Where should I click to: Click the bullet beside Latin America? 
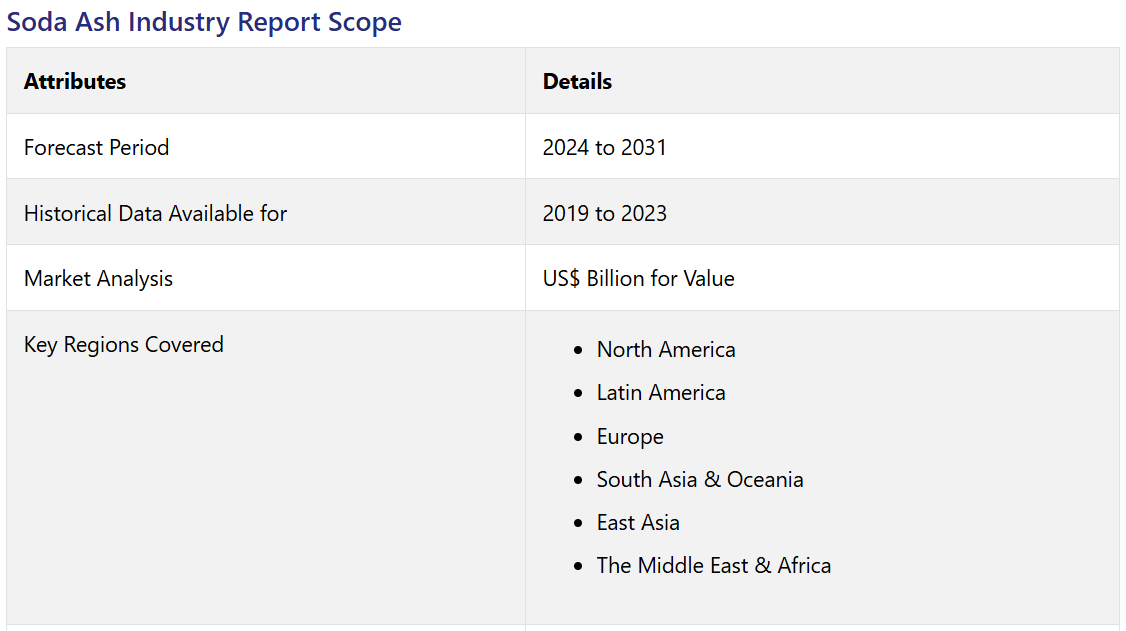pos(578,394)
